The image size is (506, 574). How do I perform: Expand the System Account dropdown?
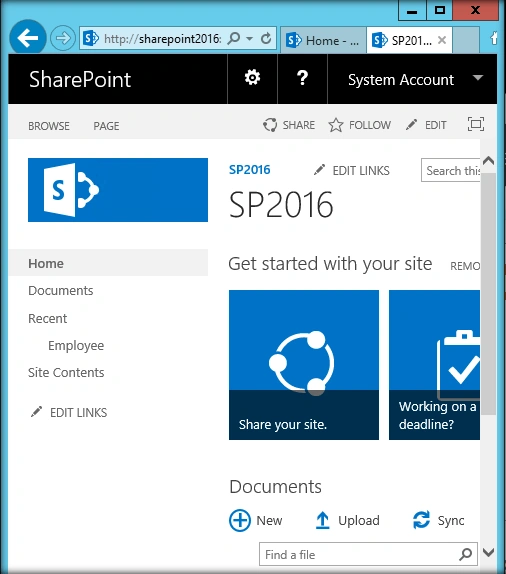478,78
